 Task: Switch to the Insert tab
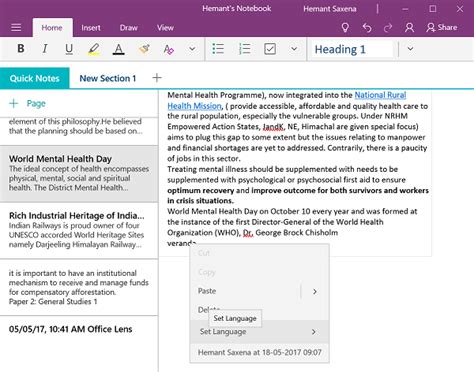pyautogui.click(x=91, y=28)
